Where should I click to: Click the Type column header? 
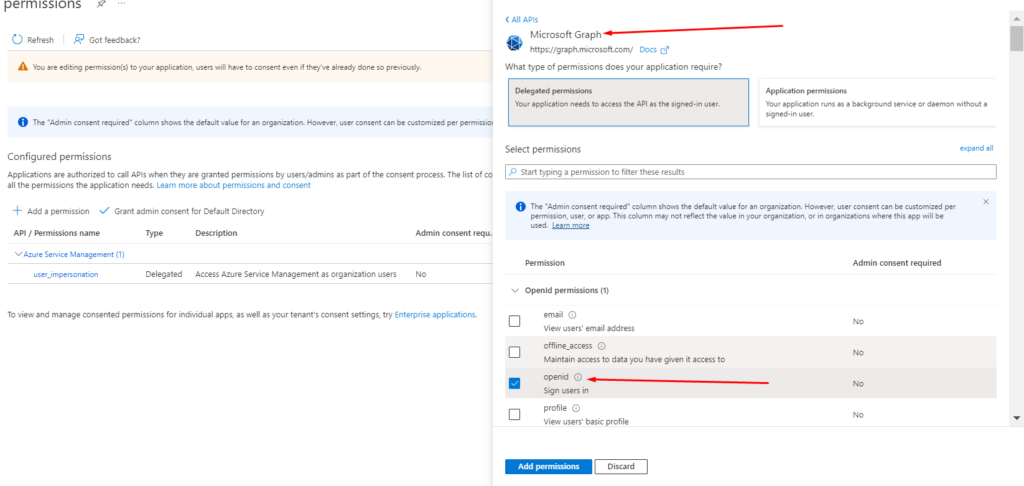pyautogui.click(x=154, y=233)
